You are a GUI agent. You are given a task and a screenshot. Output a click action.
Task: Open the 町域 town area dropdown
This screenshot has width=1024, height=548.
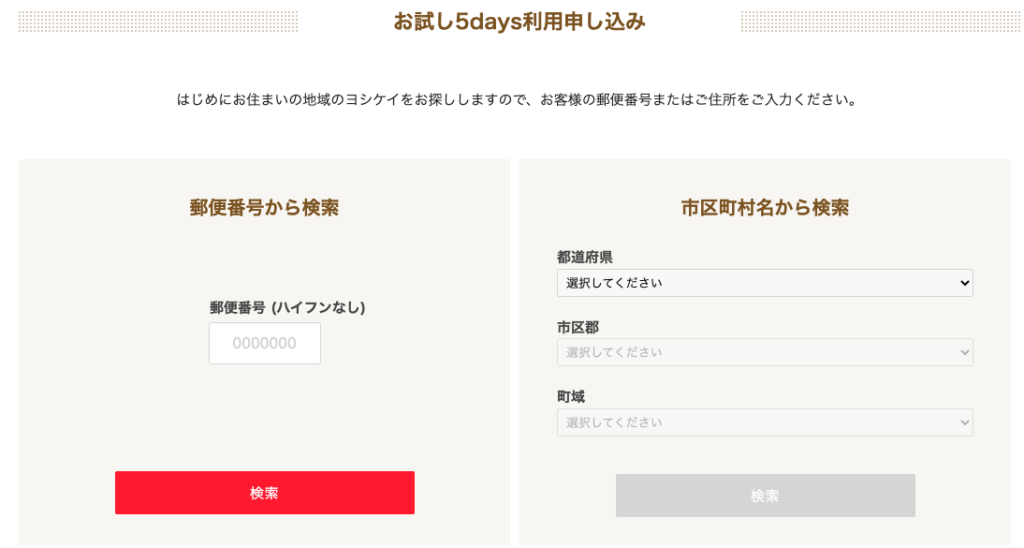pyautogui.click(x=764, y=422)
